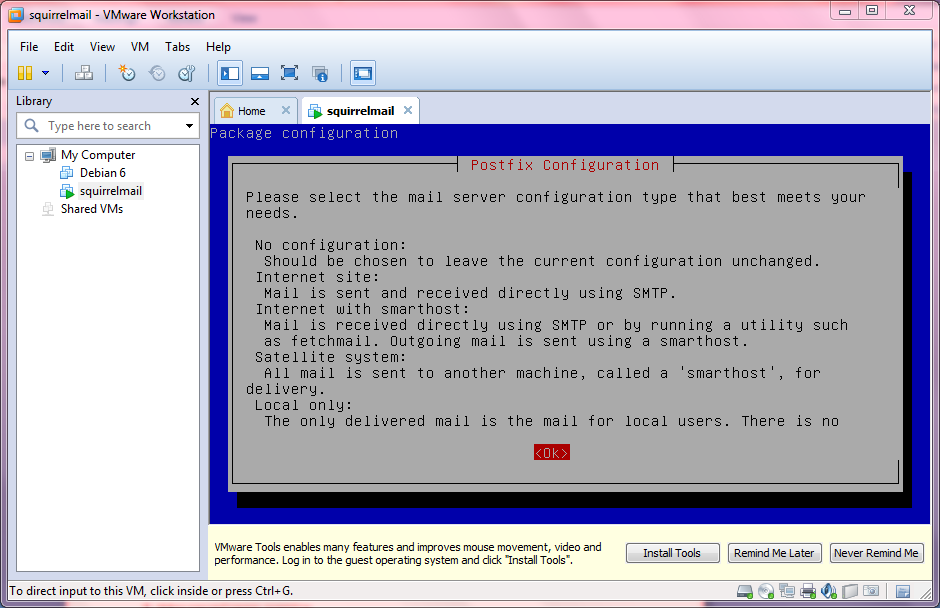Click the magnifier search icon
This screenshot has width=940, height=608.
point(31,125)
